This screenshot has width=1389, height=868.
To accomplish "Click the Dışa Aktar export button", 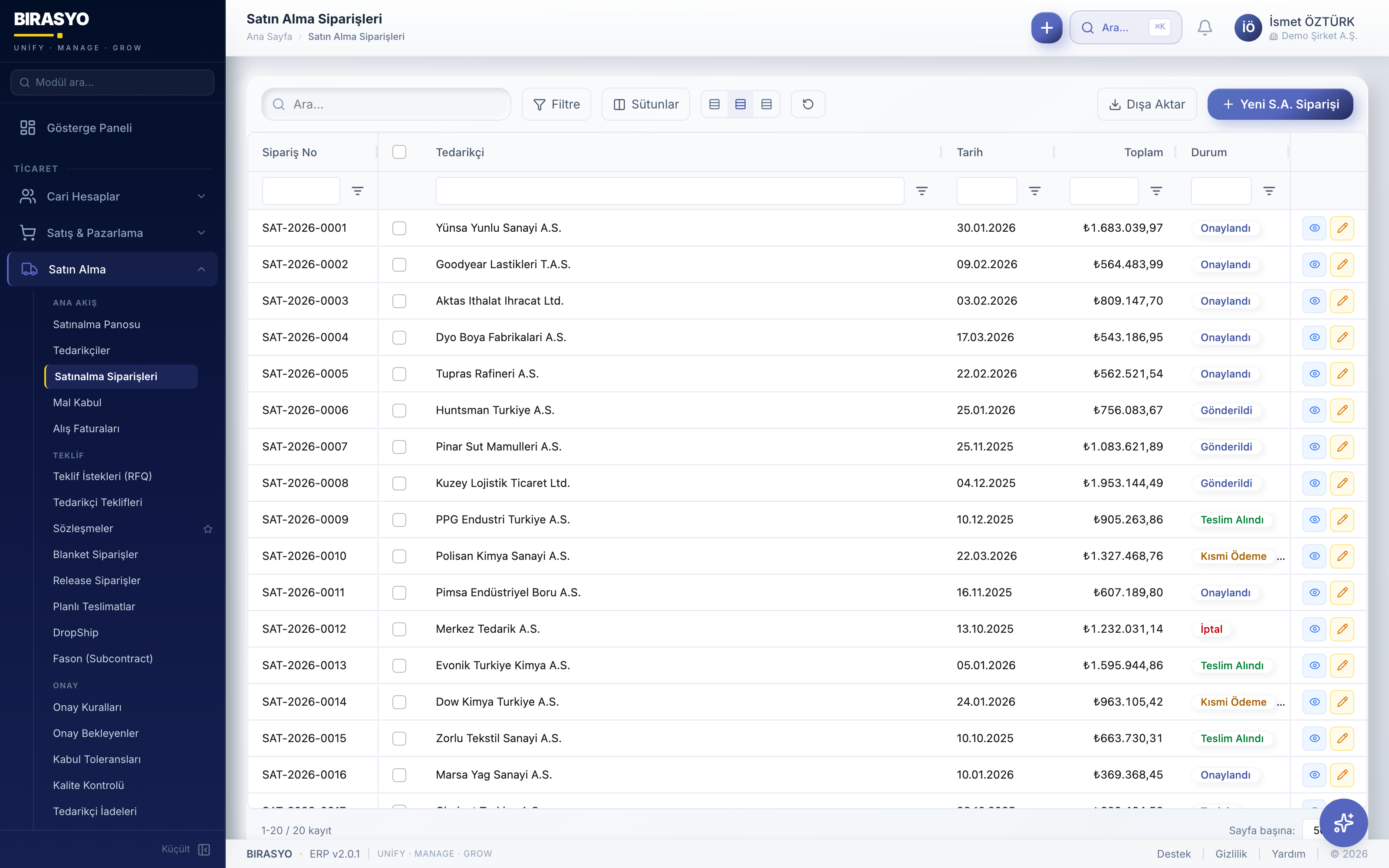I will [1146, 104].
